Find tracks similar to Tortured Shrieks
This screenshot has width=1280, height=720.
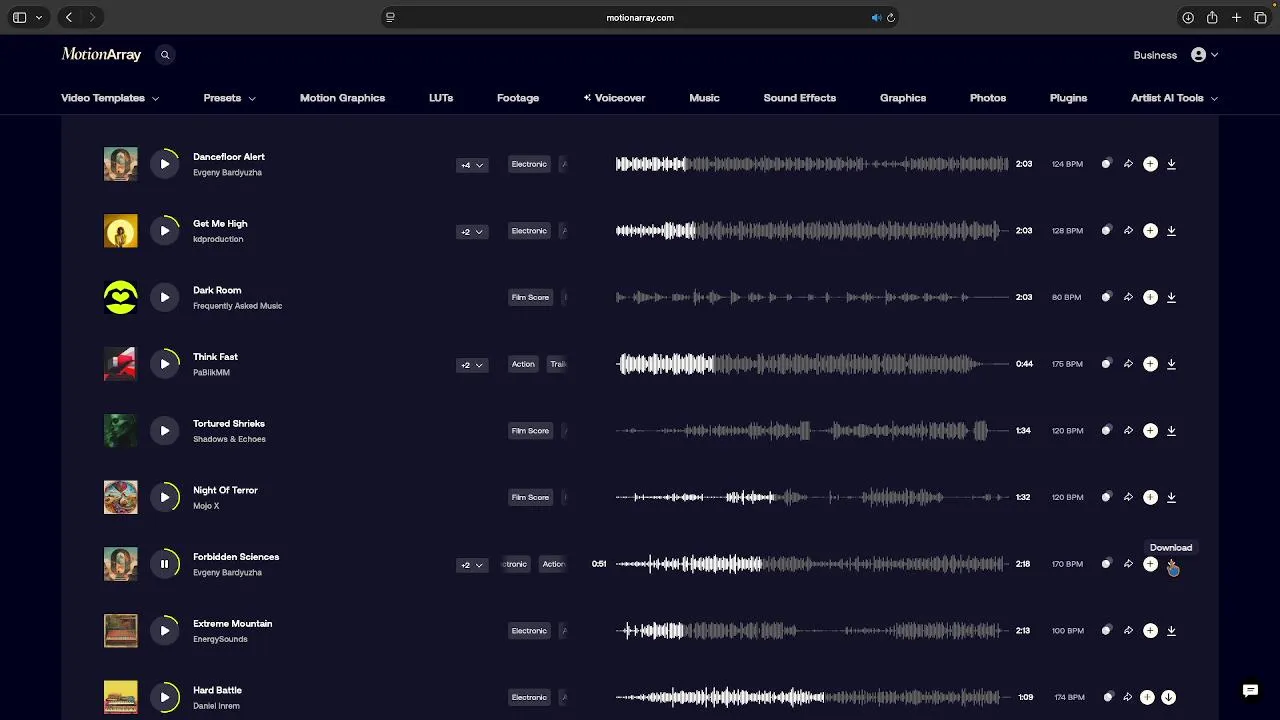click(1106, 431)
